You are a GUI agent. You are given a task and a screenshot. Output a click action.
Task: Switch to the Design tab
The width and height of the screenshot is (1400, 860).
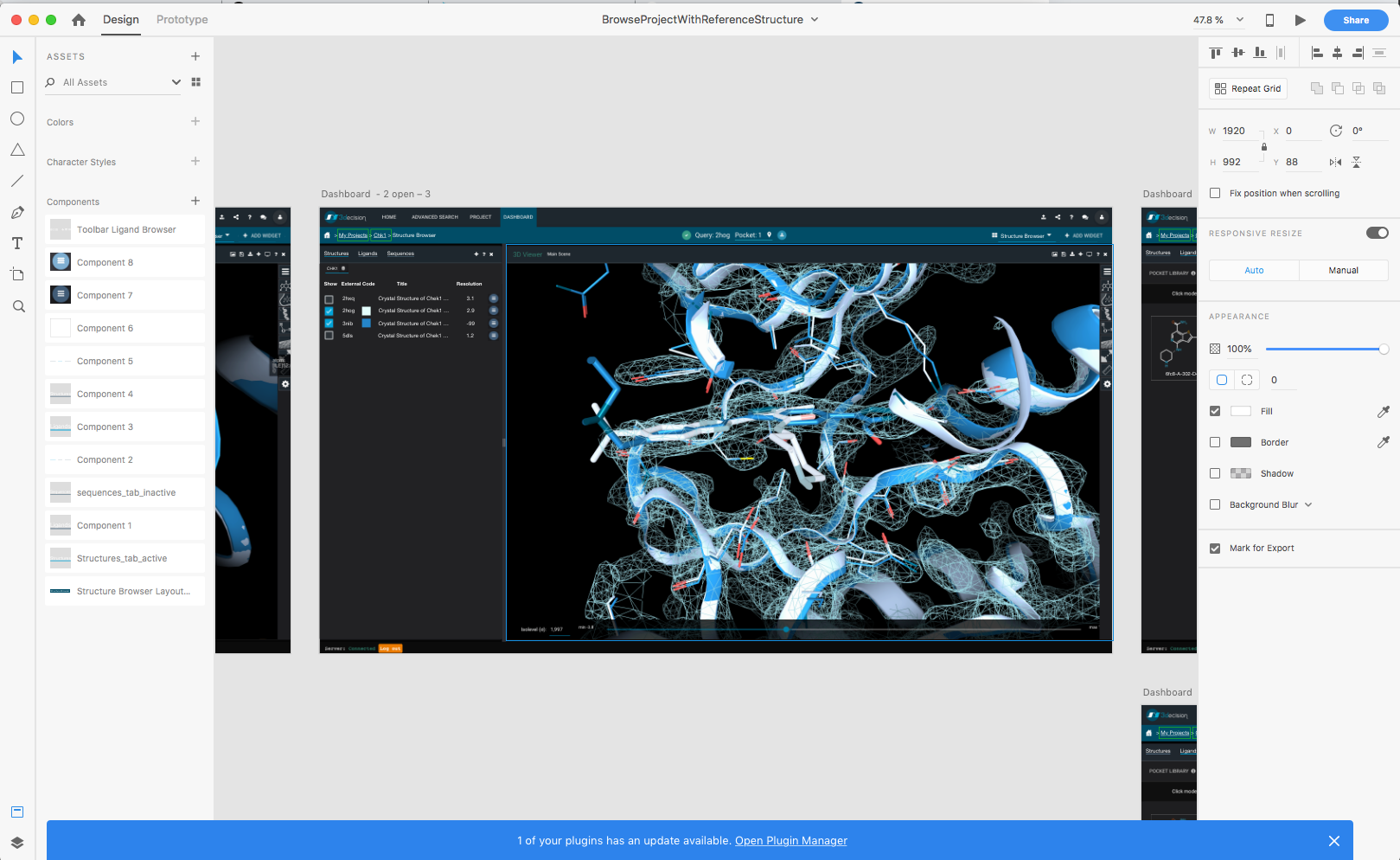pyautogui.click(x=121, y=19)
